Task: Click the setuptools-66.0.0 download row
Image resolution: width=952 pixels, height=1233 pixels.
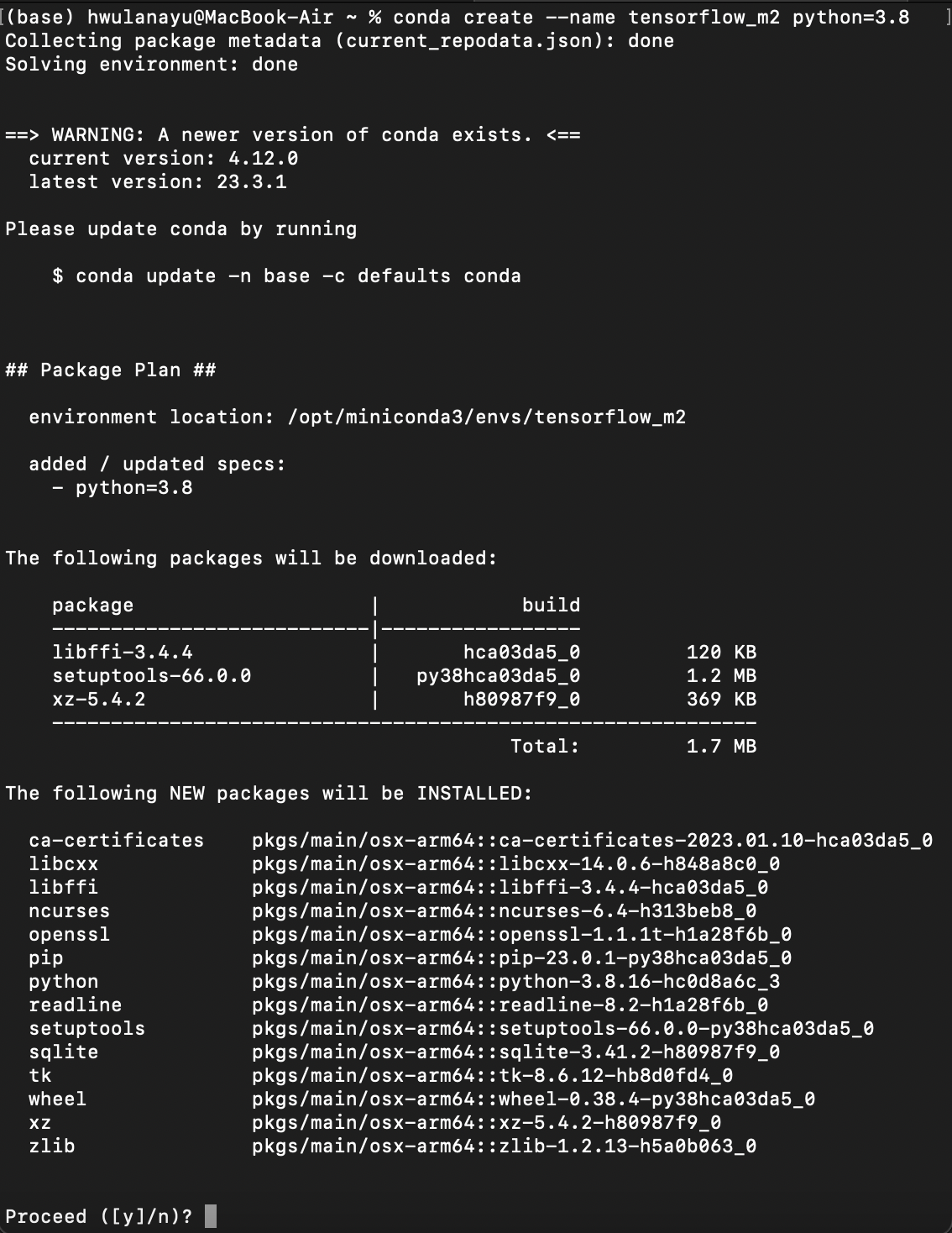Action: [405, 675]
